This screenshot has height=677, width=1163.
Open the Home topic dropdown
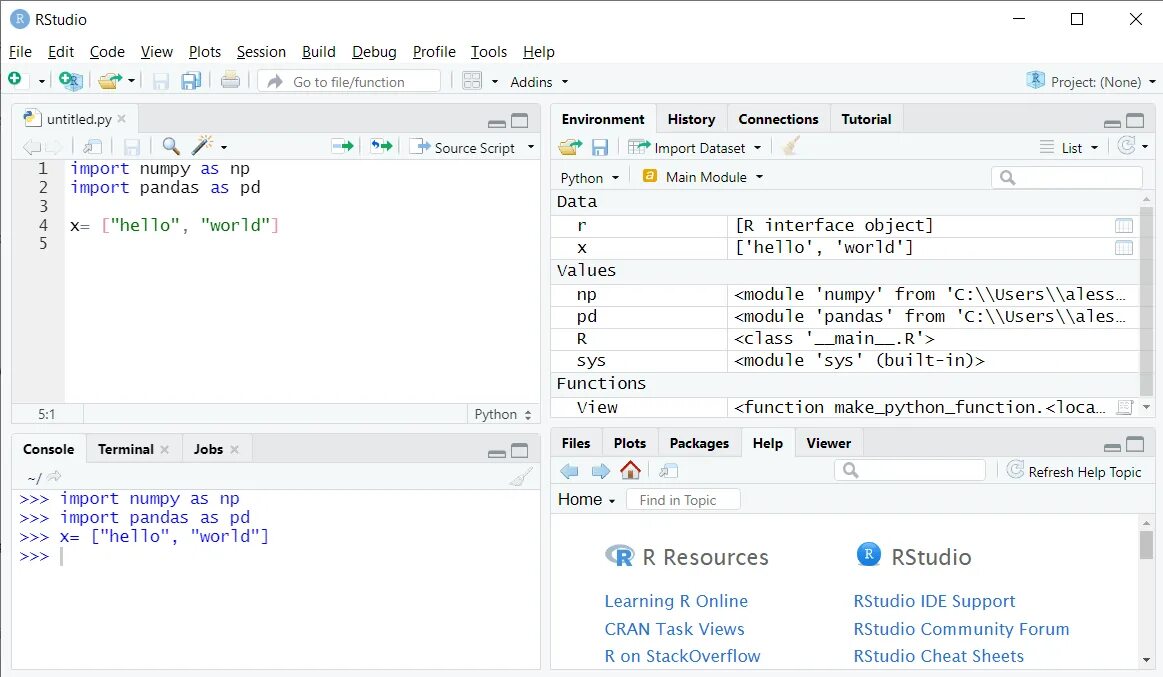coord(587,500)
